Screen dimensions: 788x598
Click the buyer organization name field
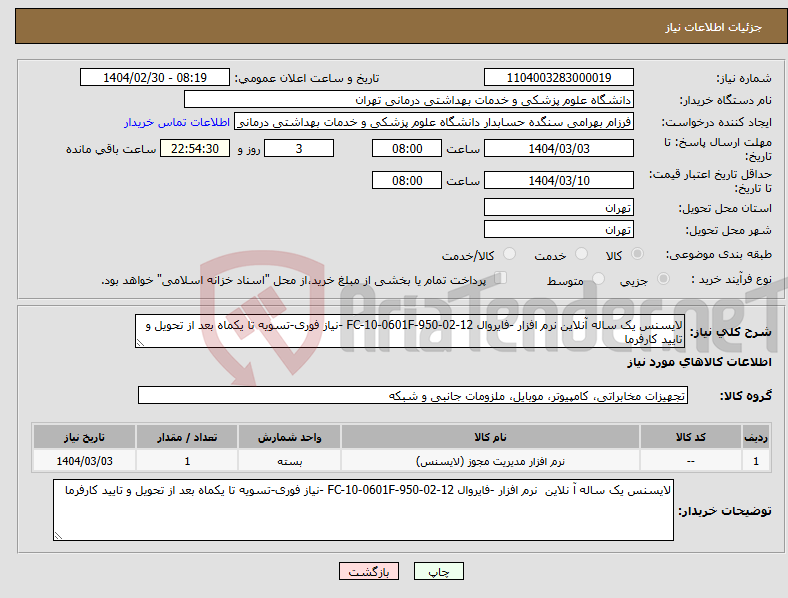tap(409, 99)
